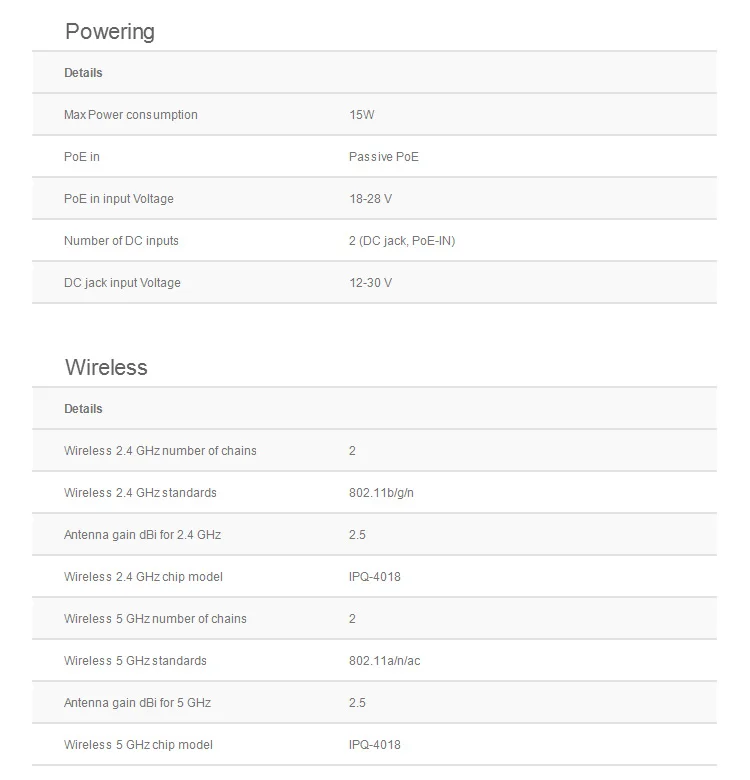Select the 802.11a/n/ac standards value

384,661
